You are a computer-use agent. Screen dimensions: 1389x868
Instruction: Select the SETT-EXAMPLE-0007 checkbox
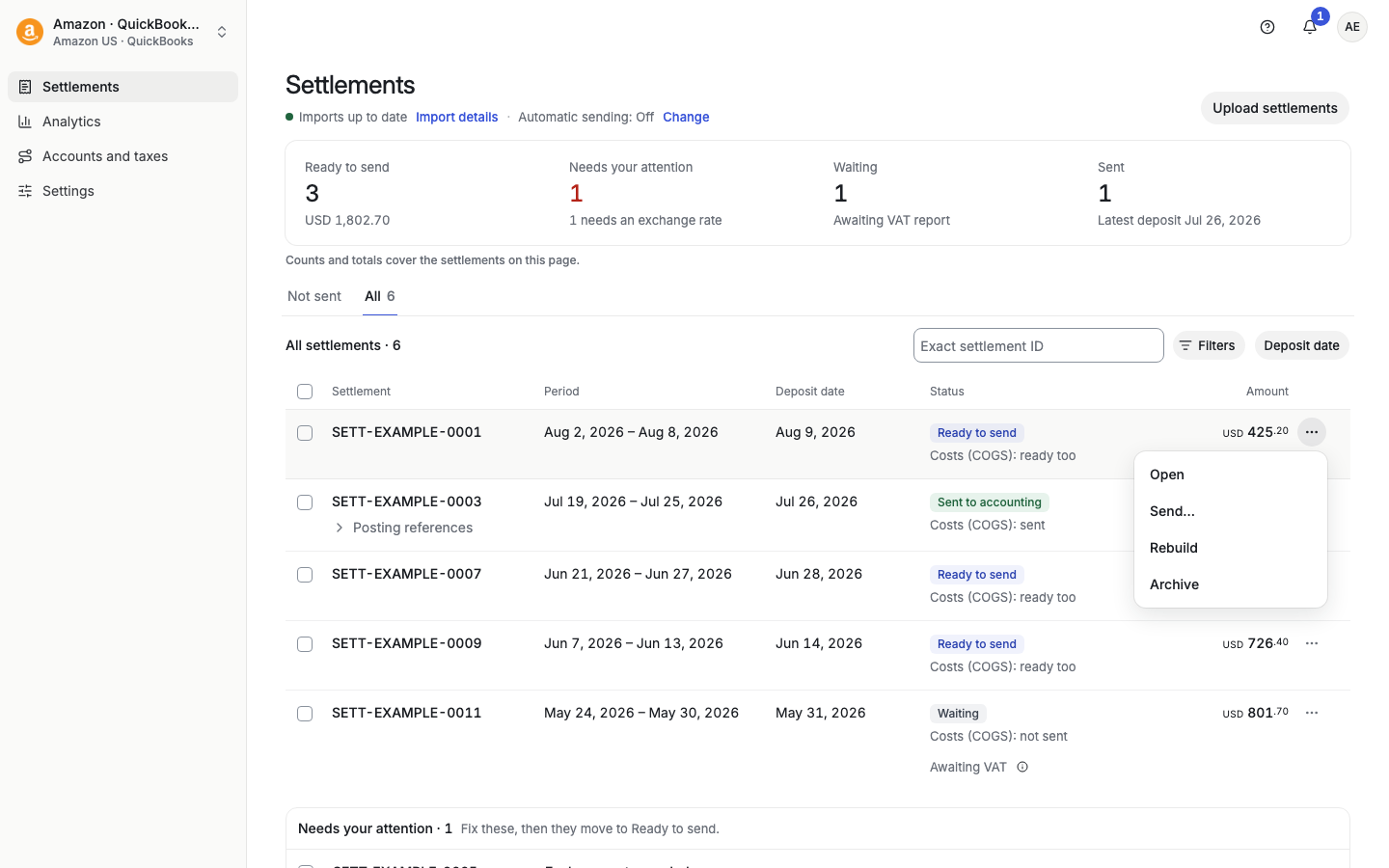click(x=305, y=575)
